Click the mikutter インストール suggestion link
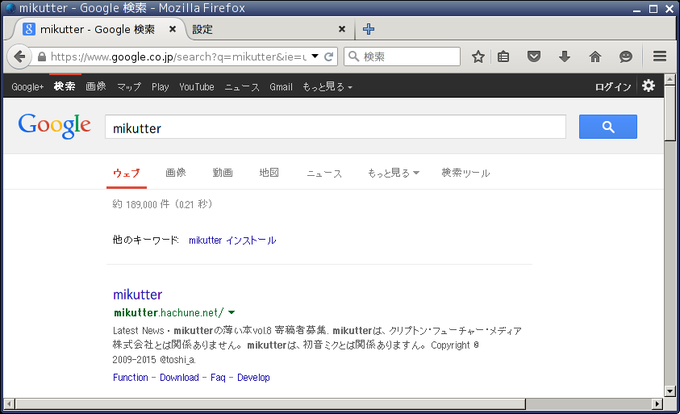The image size is (680, 414). tap(232, 240)
